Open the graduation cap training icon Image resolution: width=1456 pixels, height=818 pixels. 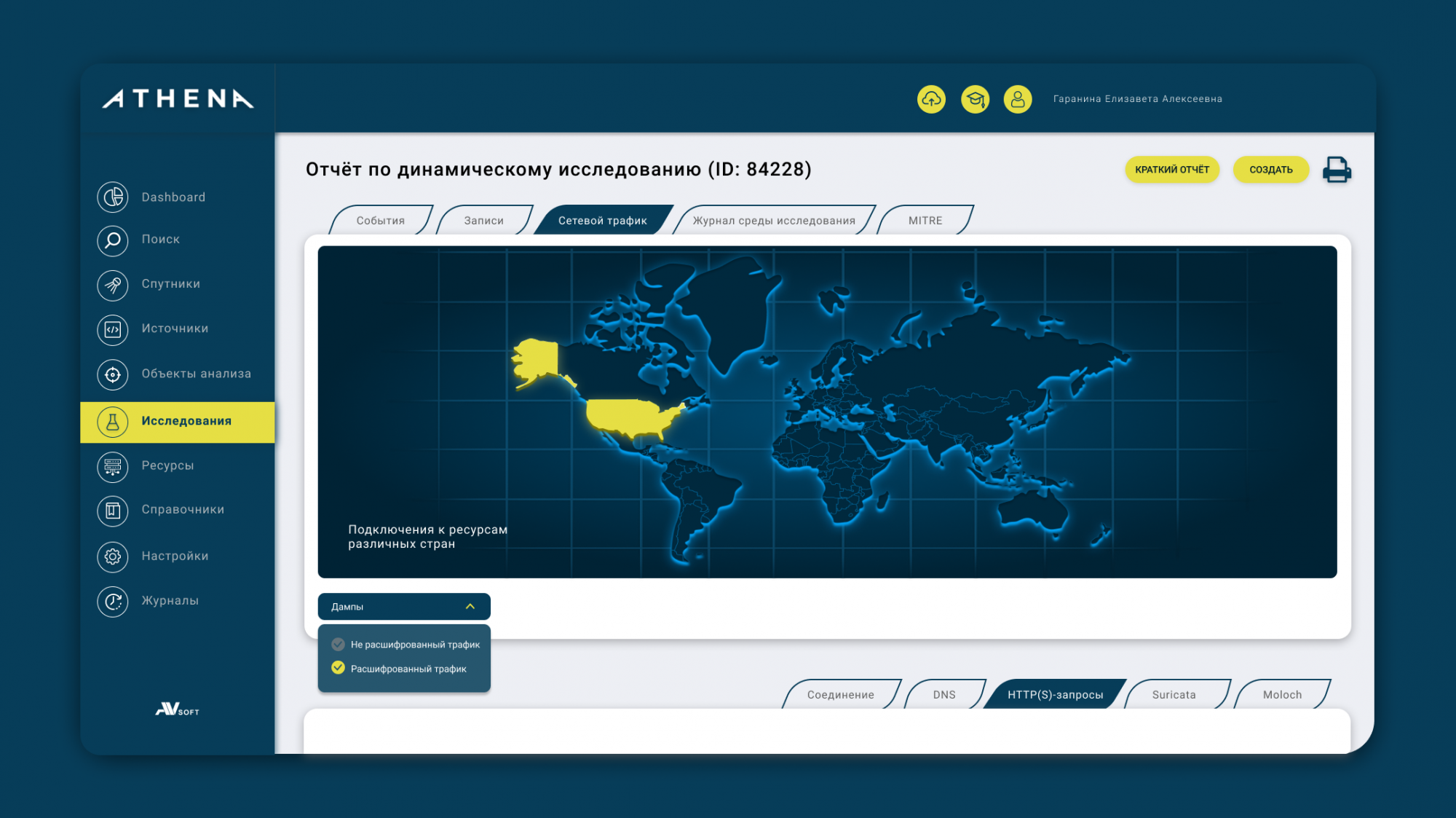tap(975, 99)
